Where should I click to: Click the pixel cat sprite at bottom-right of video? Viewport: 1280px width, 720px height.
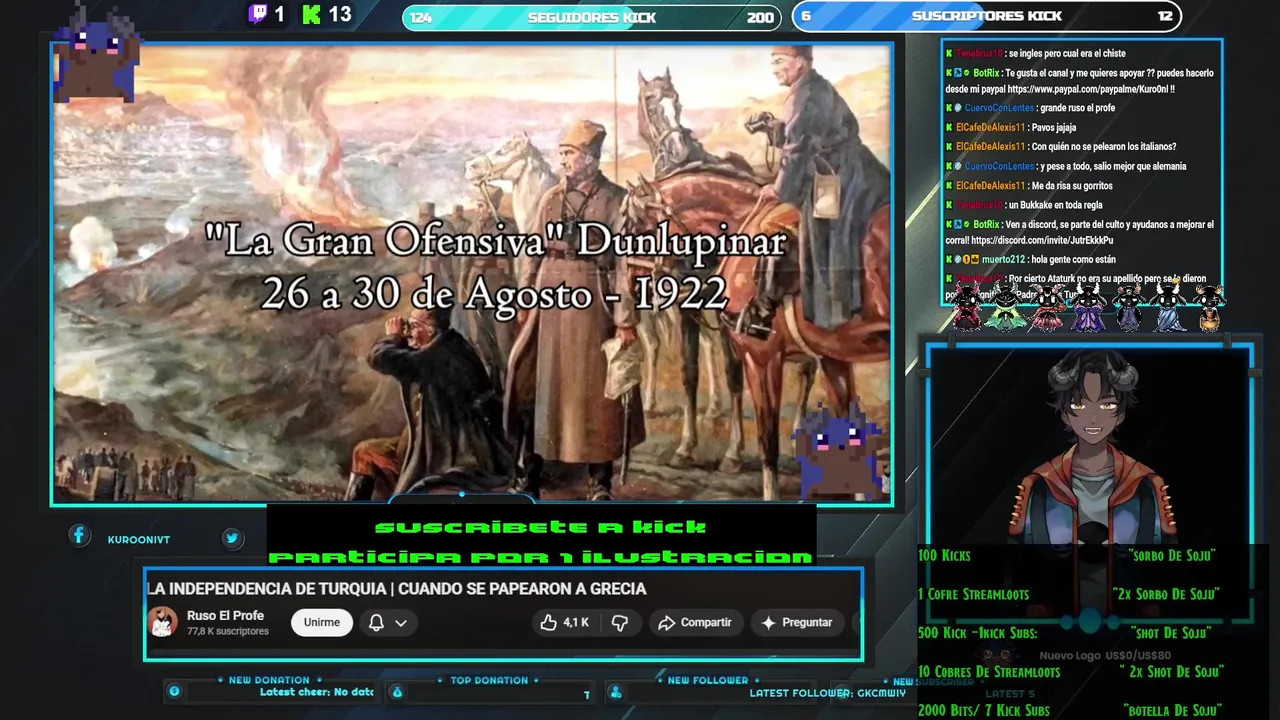(838, 448)
